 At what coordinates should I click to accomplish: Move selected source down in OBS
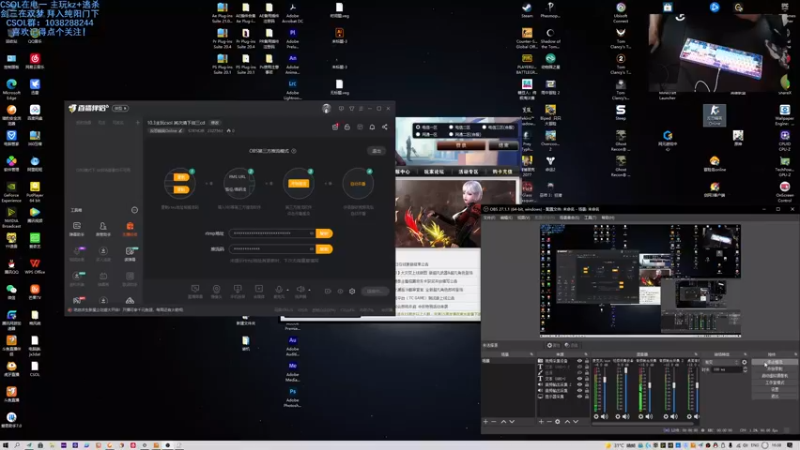coord(576,421)
